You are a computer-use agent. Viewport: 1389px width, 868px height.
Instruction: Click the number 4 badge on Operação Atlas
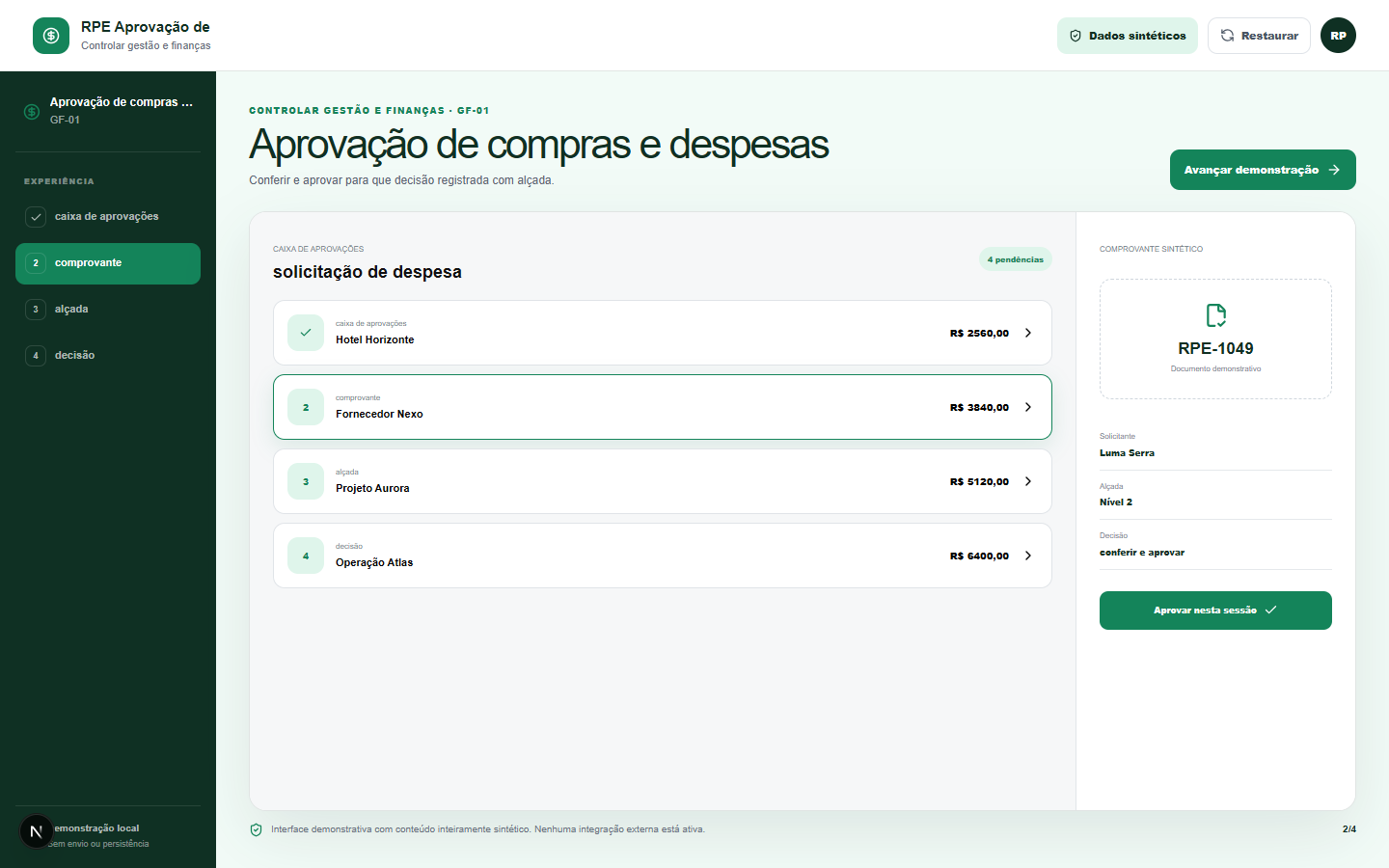tap(306, 556)
